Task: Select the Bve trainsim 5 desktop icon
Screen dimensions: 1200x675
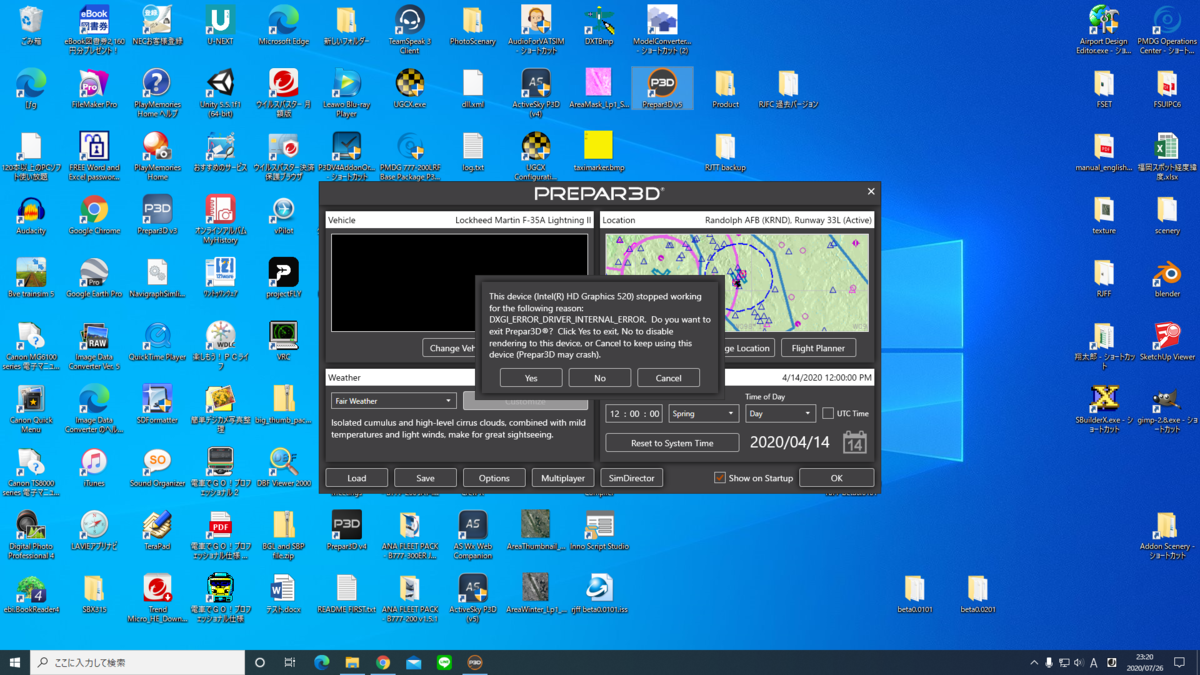Action: point(31,278)
